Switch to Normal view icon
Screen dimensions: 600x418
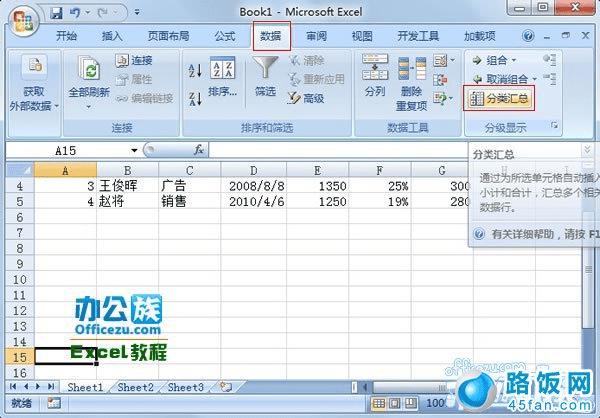pyautogui.click(x=378, y=403)
